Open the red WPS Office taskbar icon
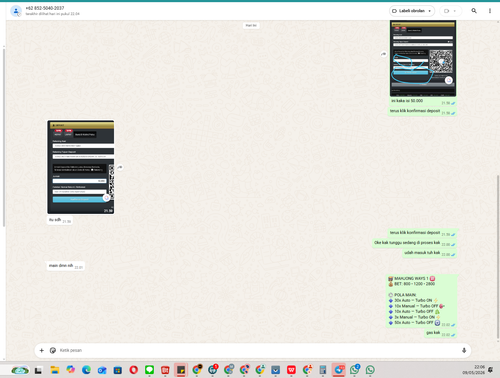Screen dimensions: 500x378 (x=291, y=370)
